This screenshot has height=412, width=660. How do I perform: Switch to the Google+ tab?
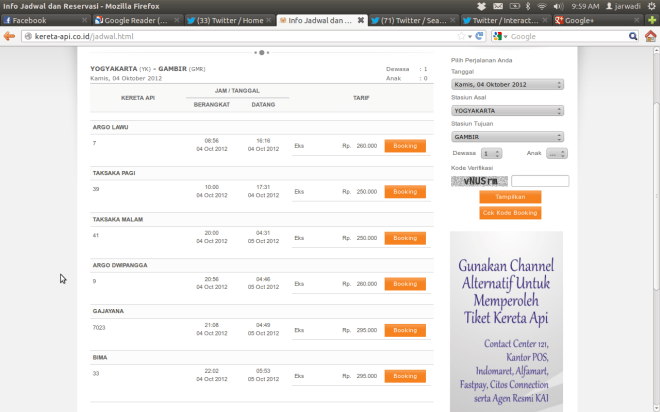pos(598,20)
